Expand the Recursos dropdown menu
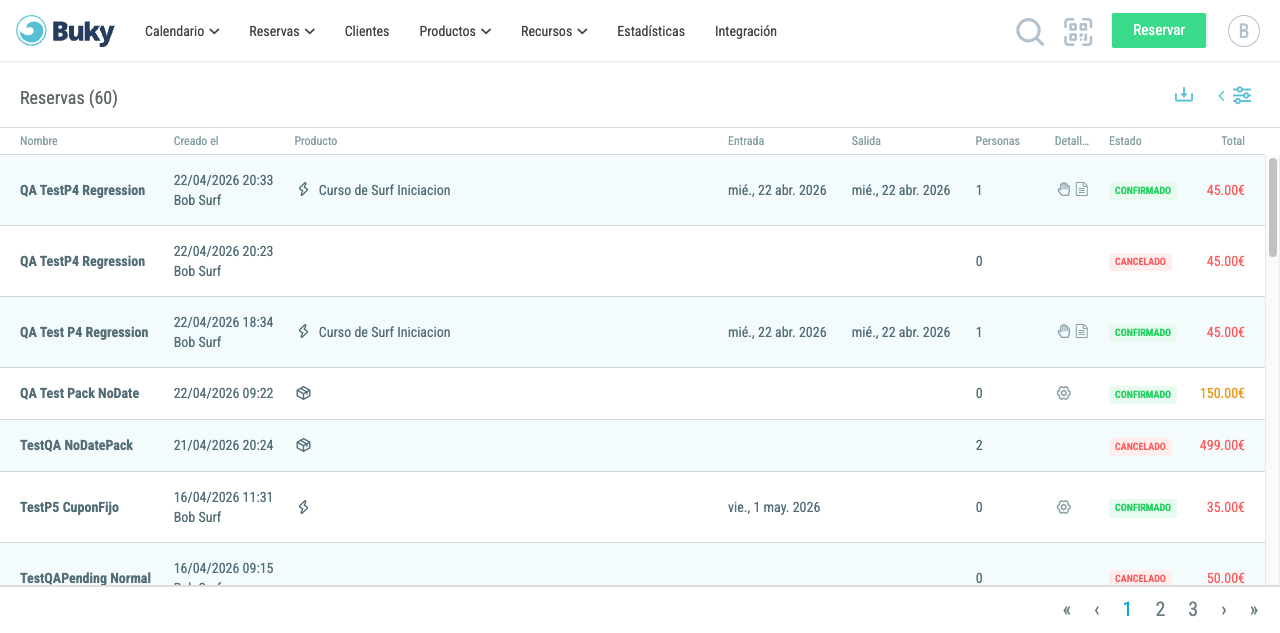The image size is (1280, 633). (554, 31)
